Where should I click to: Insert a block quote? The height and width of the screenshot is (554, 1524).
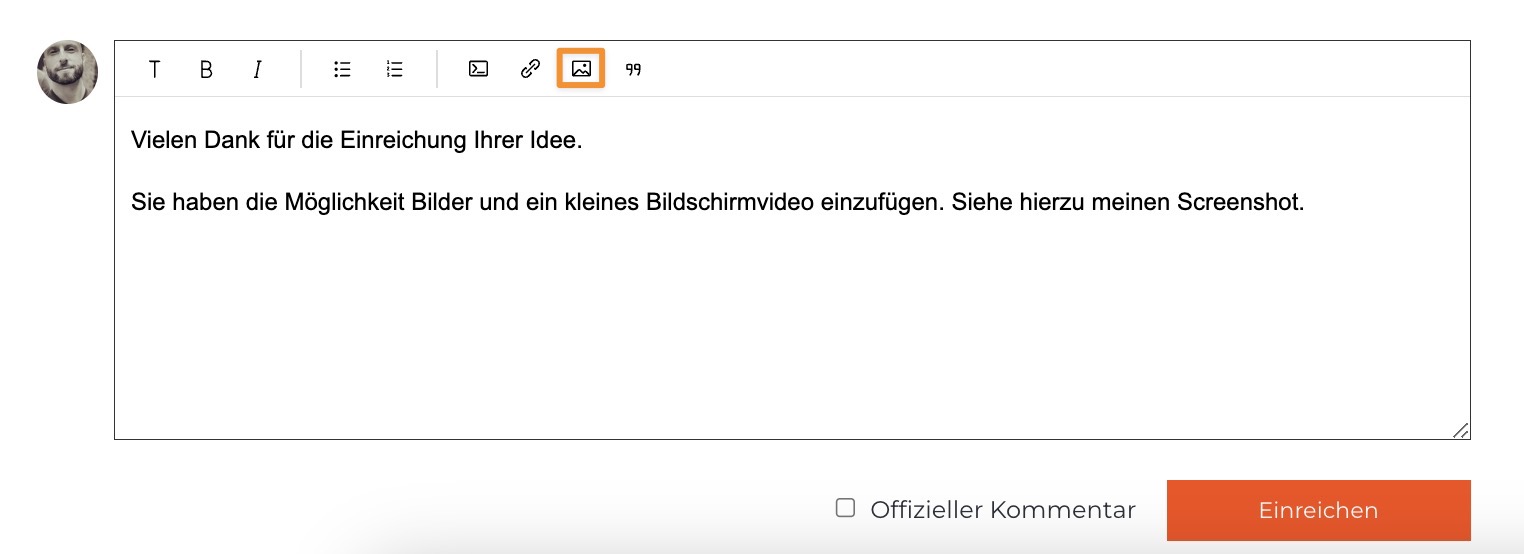(633, 69)
